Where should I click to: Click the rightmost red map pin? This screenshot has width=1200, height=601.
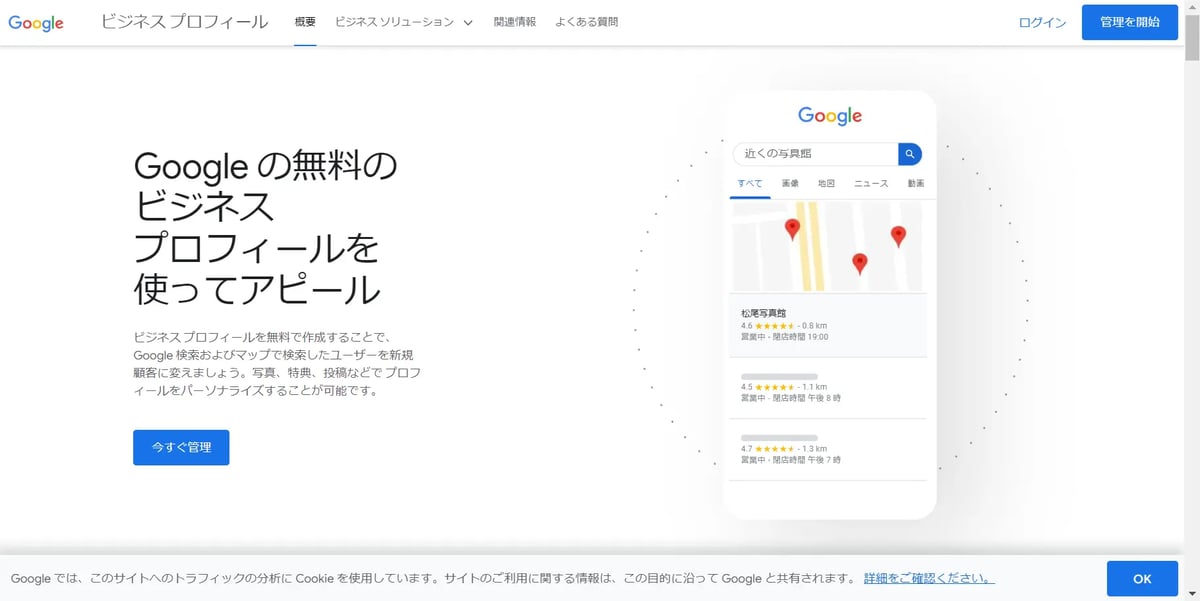pyautogui.click(x=898, y=236)
